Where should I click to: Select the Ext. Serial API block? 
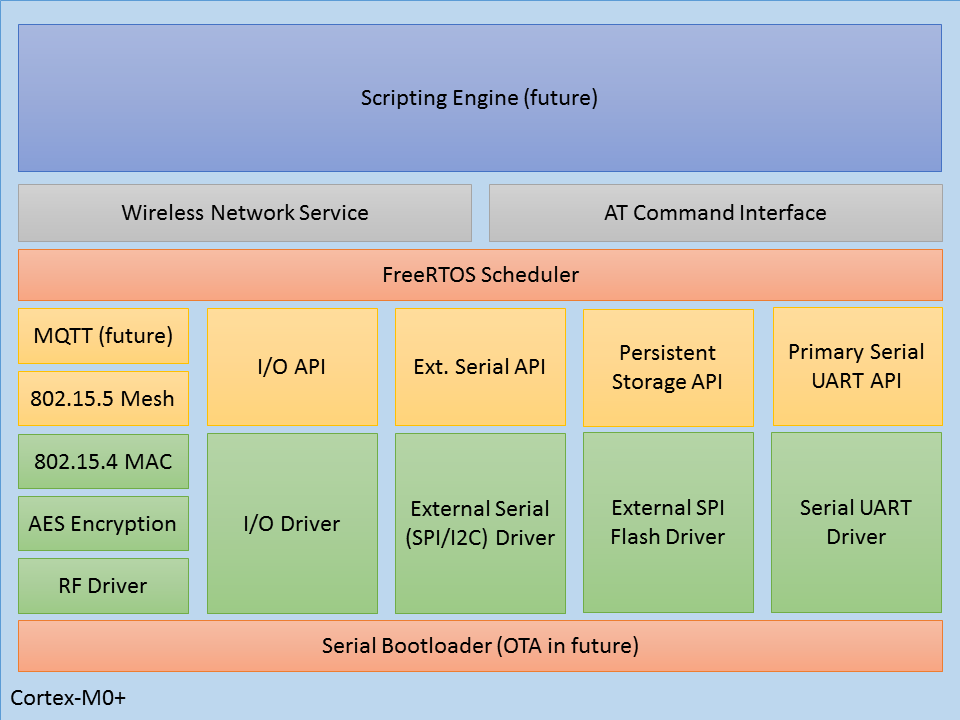pyautogui.click(x=480, y=366)
